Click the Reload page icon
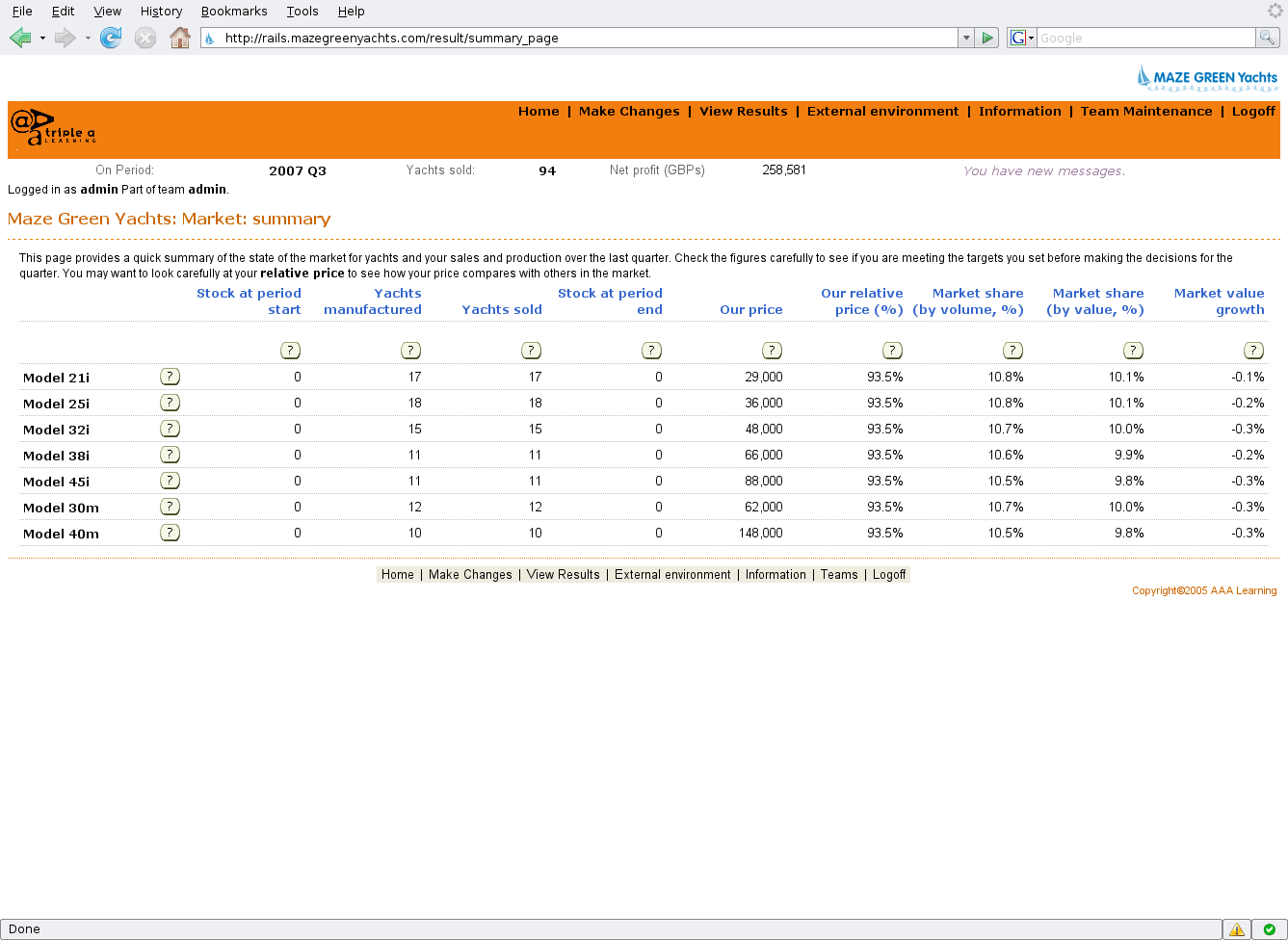 click(x=111, y=38)
